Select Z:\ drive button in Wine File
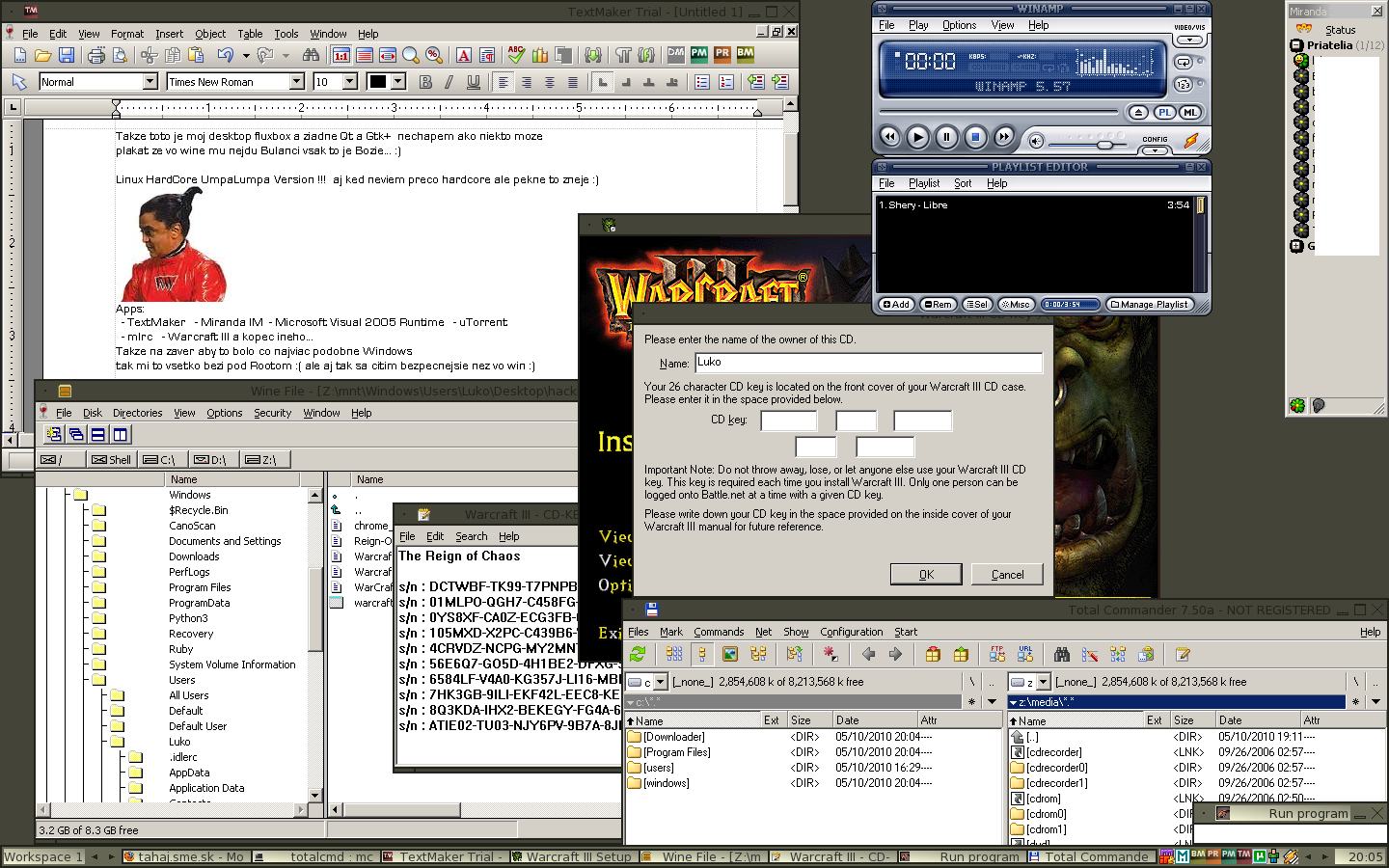The image size is (1389, 868). pyautogui.click(x=261, y=459)
